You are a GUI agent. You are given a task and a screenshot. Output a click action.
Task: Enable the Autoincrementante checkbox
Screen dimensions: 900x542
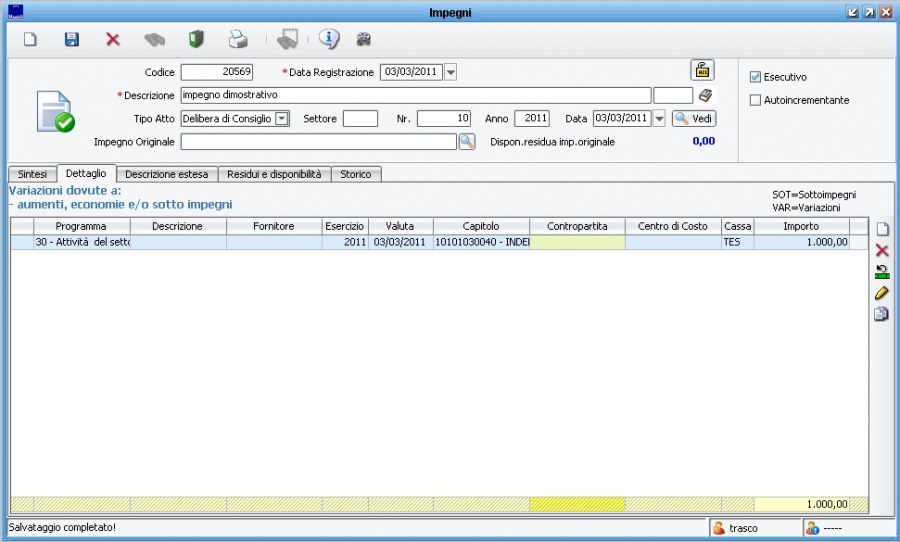tap(756, 100)
